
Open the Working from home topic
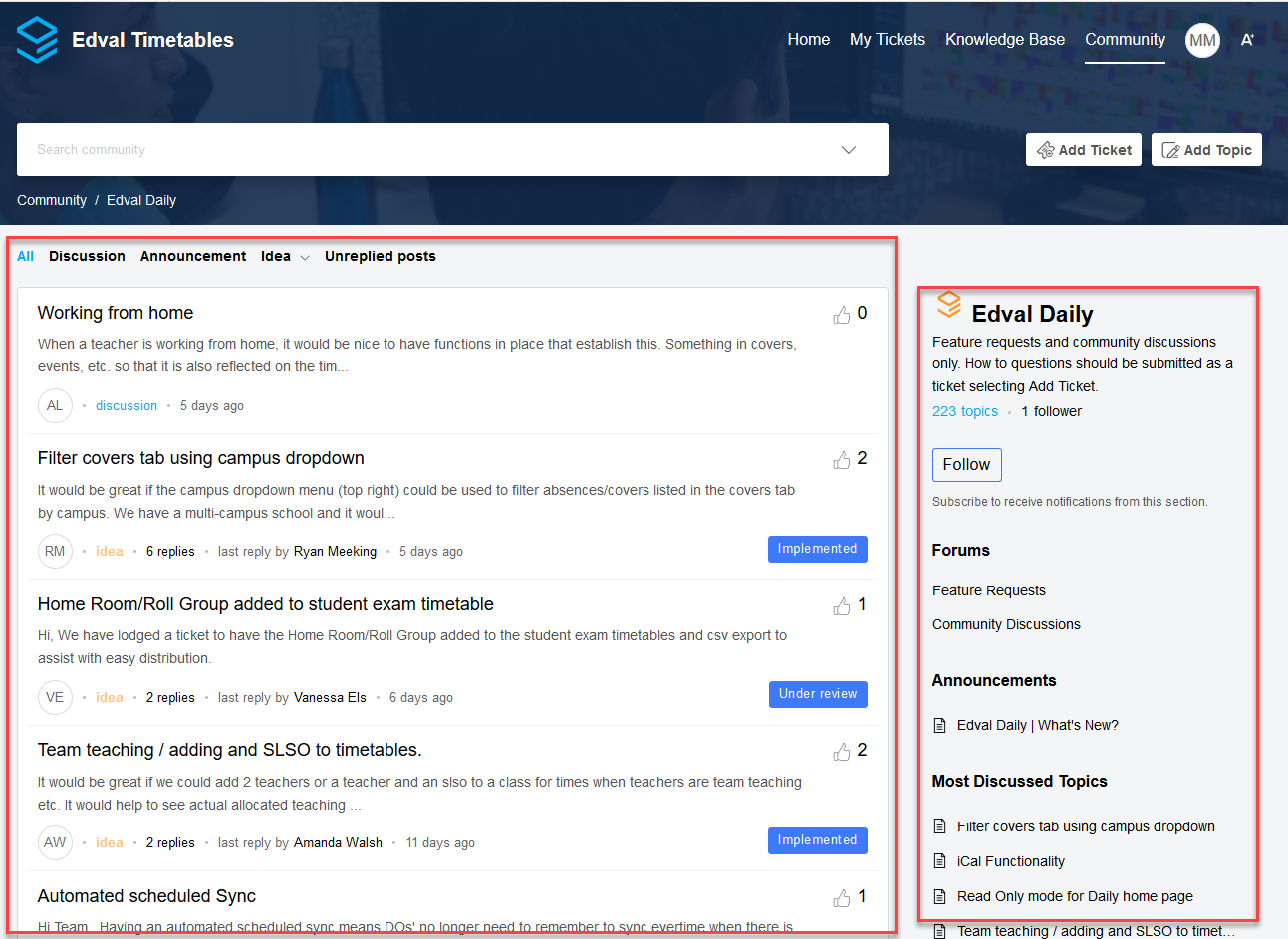pos(116,313)
